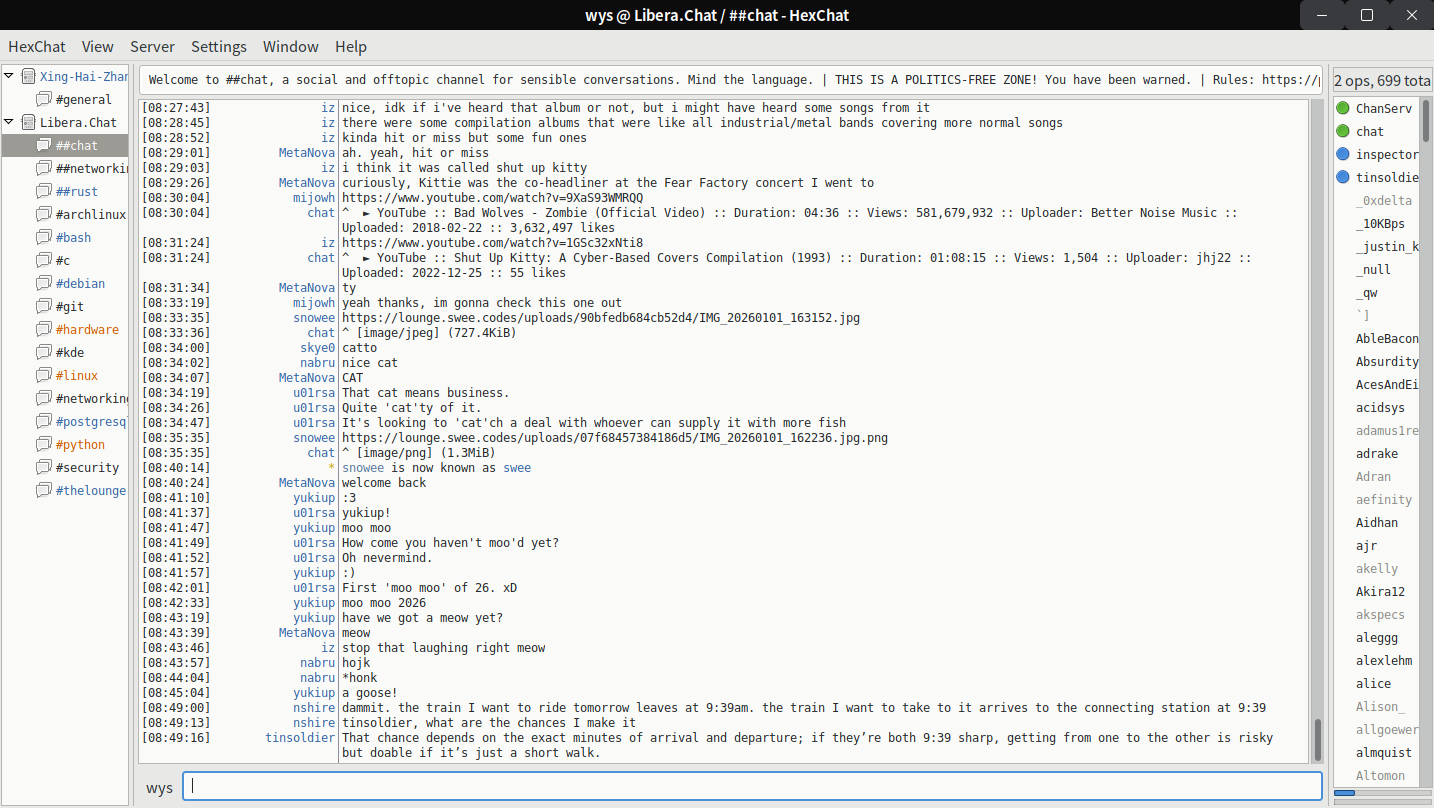Click the wys nickname button
Screen dimensions: 1434x808
[159, 787]
